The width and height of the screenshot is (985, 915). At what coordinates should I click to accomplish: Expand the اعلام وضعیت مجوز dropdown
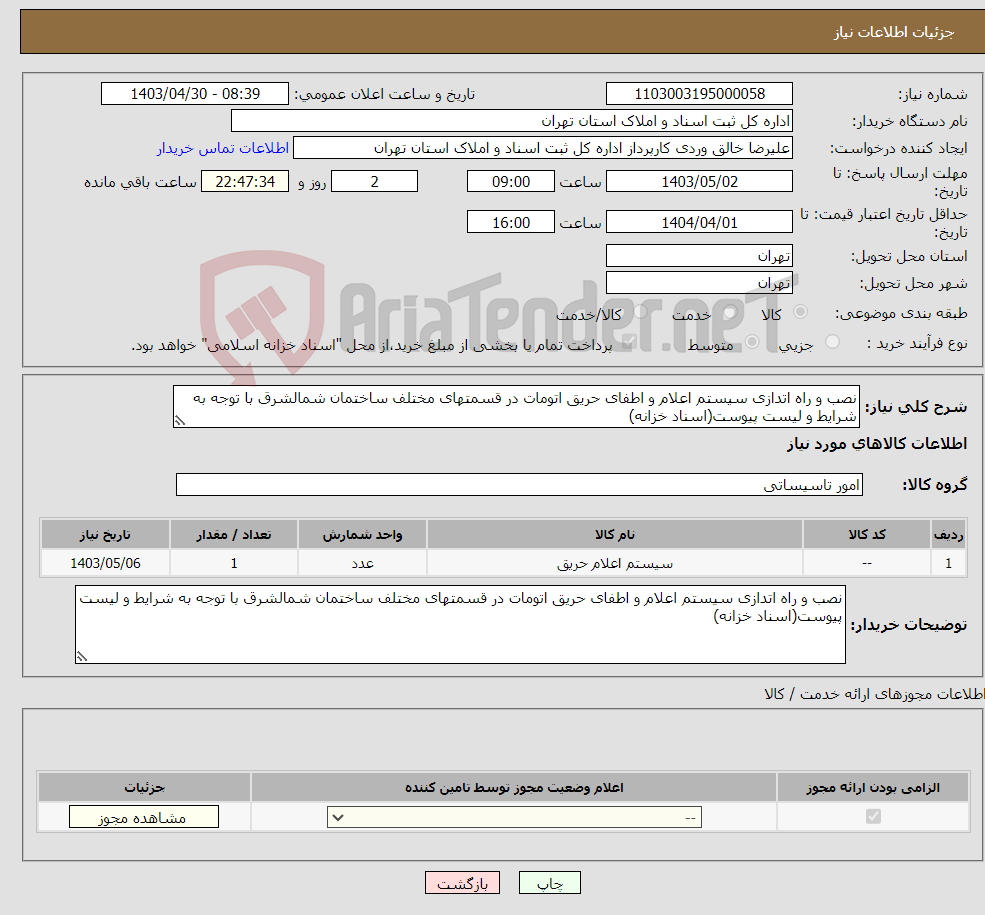click(x=514, y=817)
